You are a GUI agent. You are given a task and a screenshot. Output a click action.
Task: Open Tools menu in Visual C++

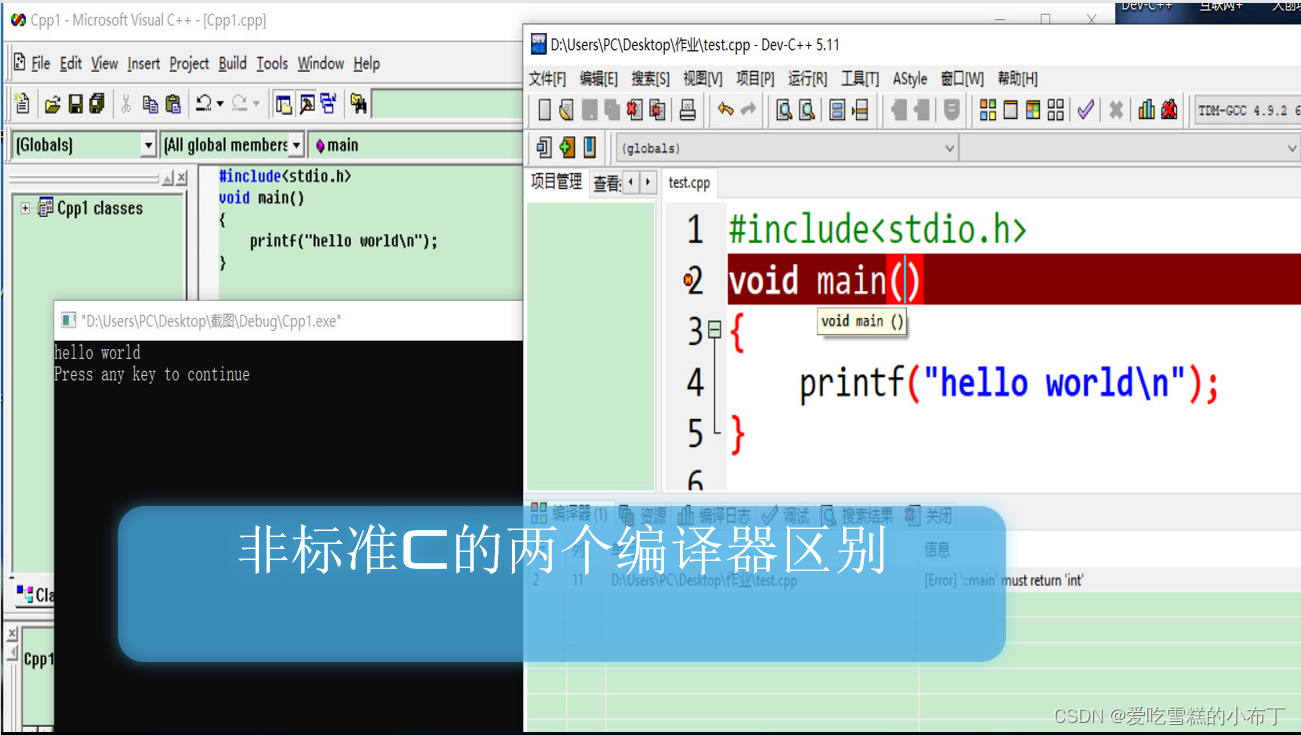[x=272, y=63]
